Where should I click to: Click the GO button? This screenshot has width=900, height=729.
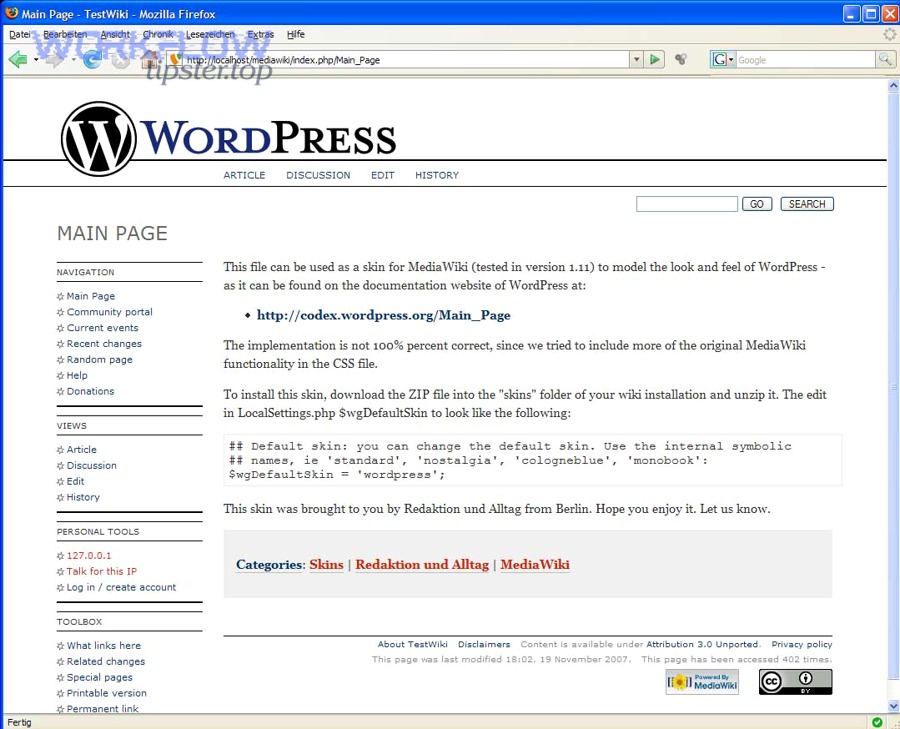[757, 204]
